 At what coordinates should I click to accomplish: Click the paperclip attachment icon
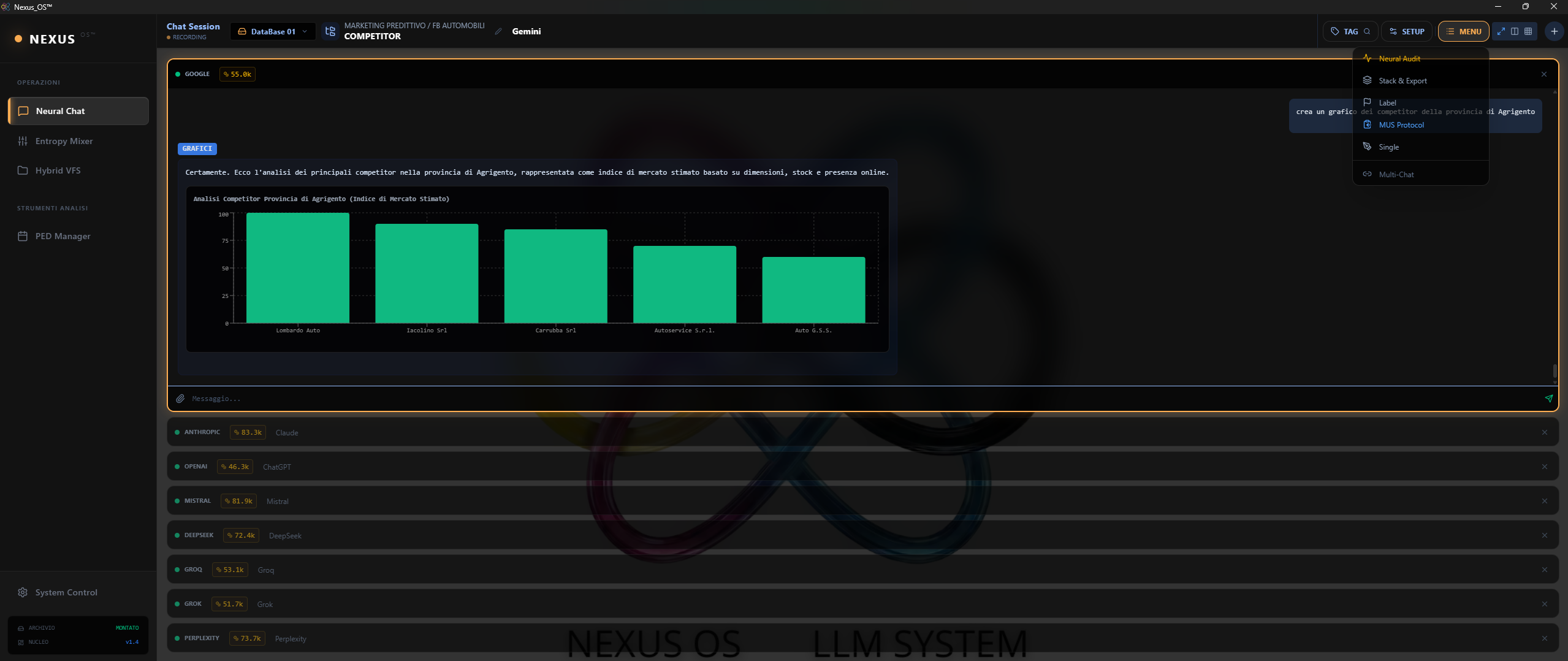click(x=180, y=399)
